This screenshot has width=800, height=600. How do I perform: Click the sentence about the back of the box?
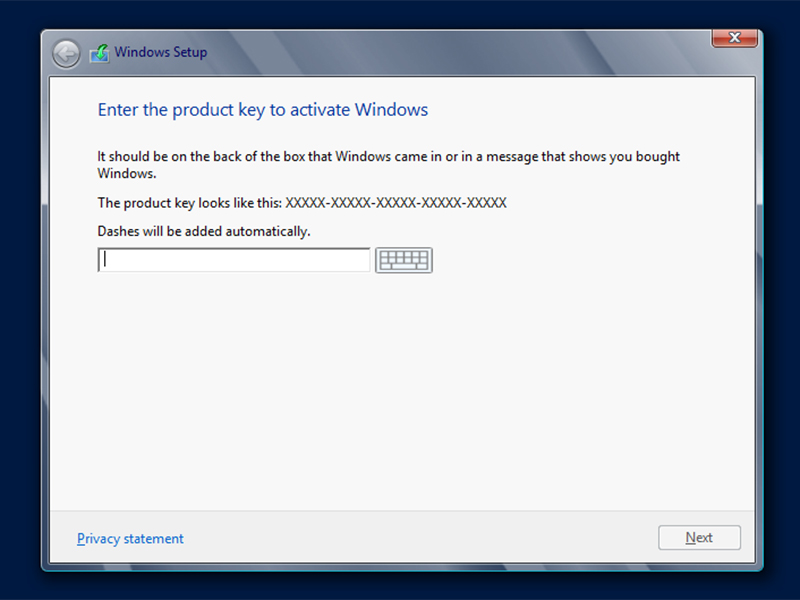click(388, 165)
